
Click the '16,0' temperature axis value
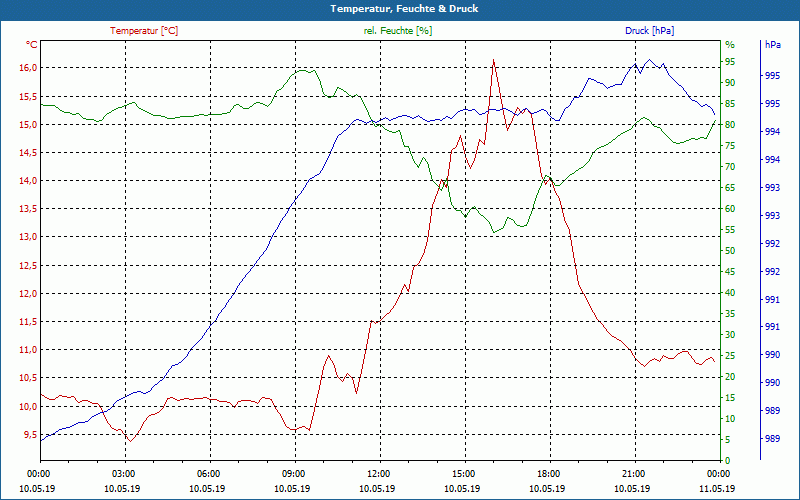click(x=29, y=68)
